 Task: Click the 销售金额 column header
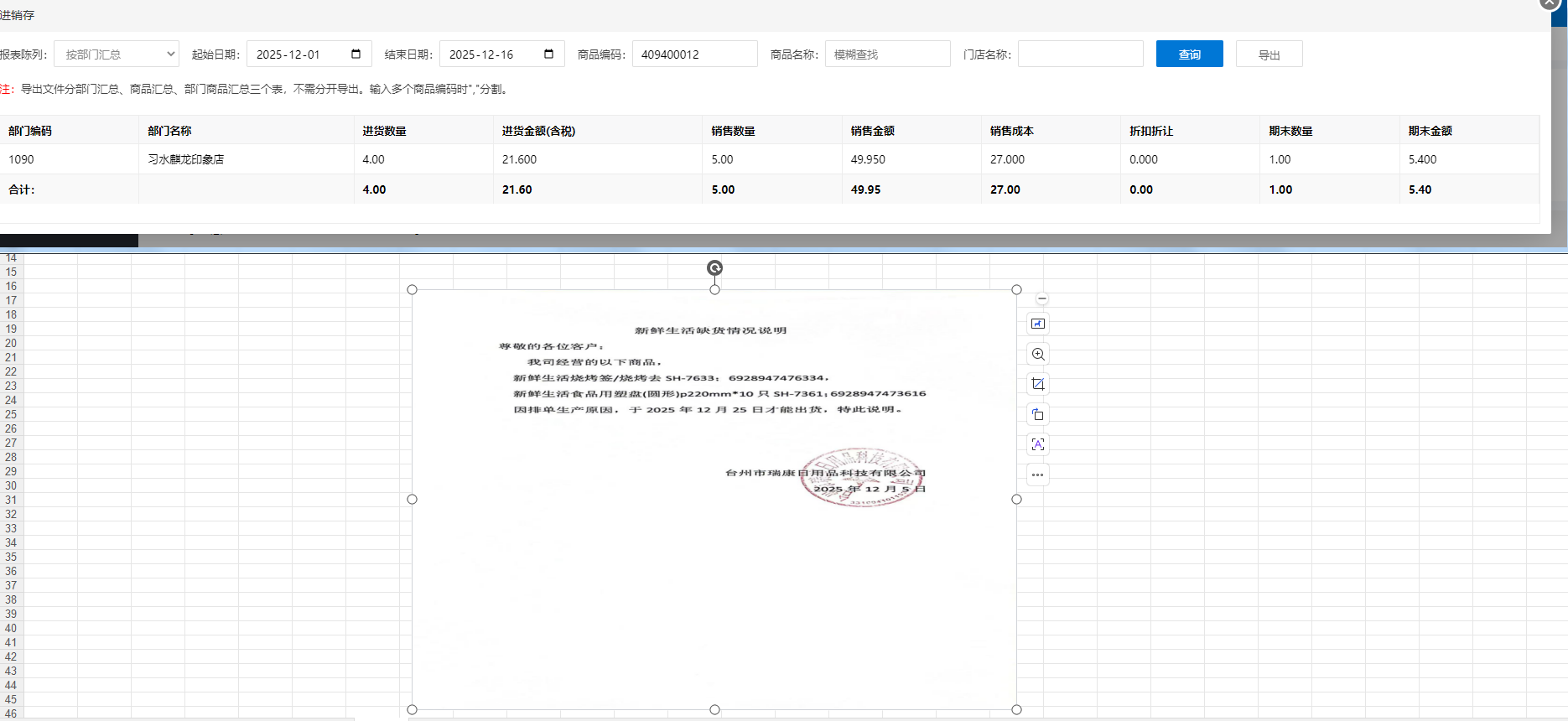click(873, 131)
